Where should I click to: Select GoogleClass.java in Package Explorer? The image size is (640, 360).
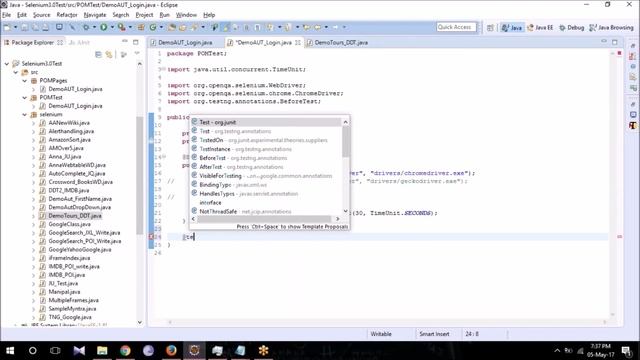pyautogui.click(x=69, y=224)
